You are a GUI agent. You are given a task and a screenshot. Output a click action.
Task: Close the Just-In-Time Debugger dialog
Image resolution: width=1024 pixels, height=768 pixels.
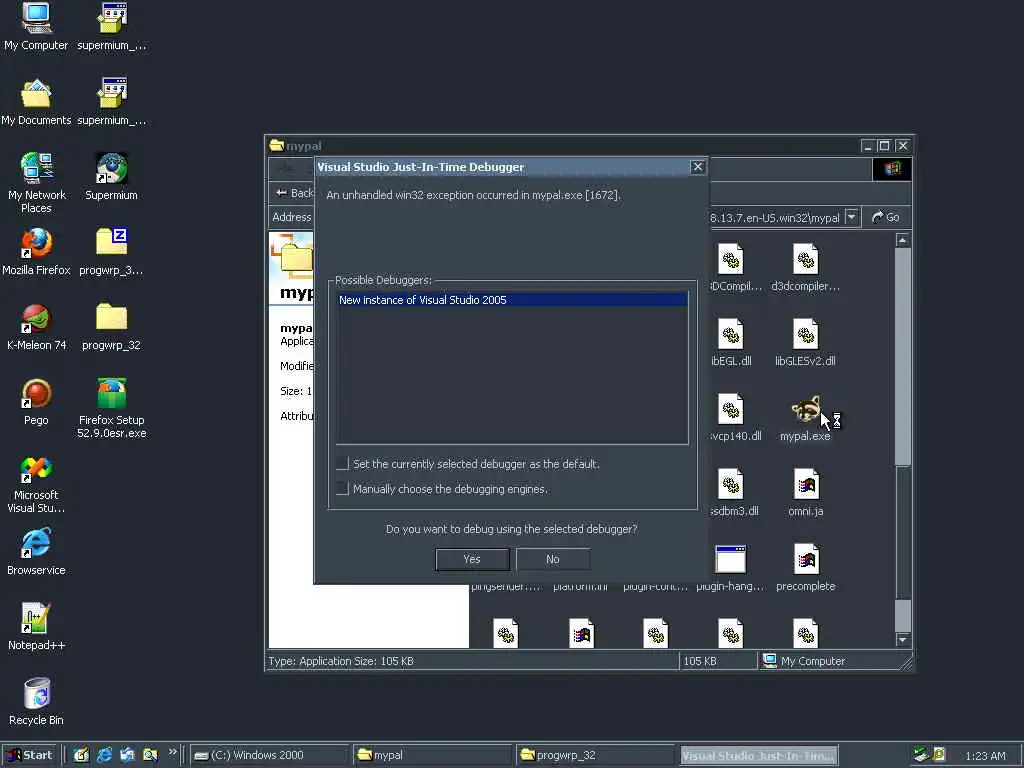click(x=697, y=167)
